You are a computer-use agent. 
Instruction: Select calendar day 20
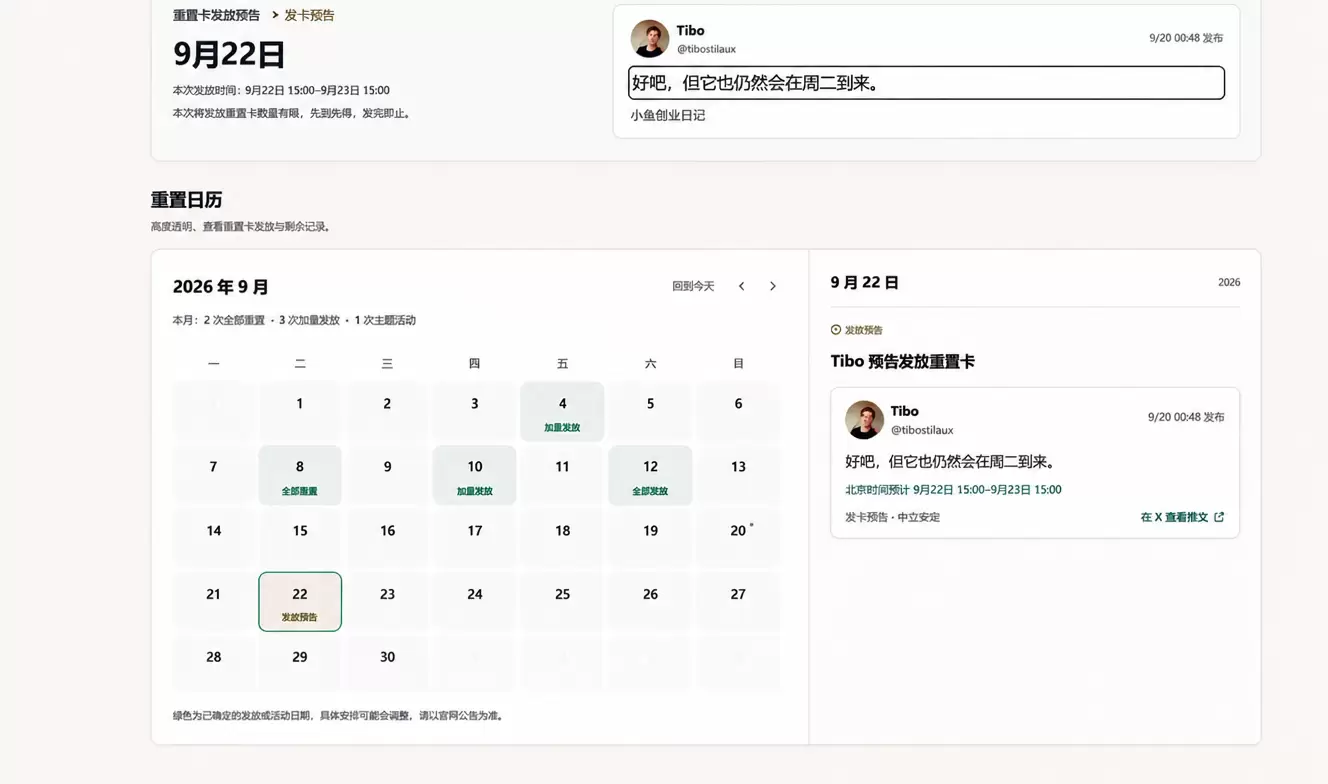point(738,538)
